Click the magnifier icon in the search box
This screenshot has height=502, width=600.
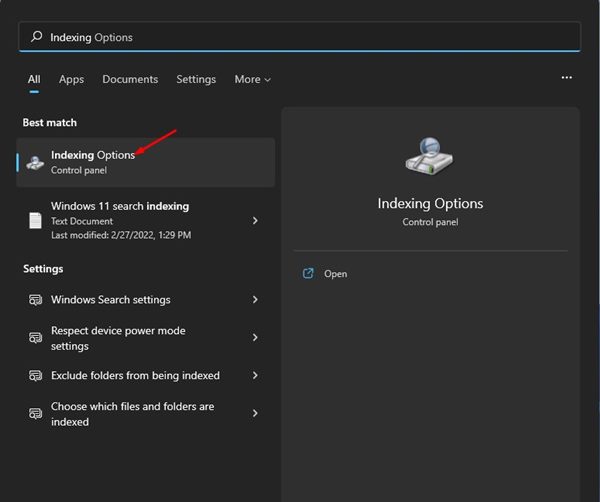[x=36, y=37]
